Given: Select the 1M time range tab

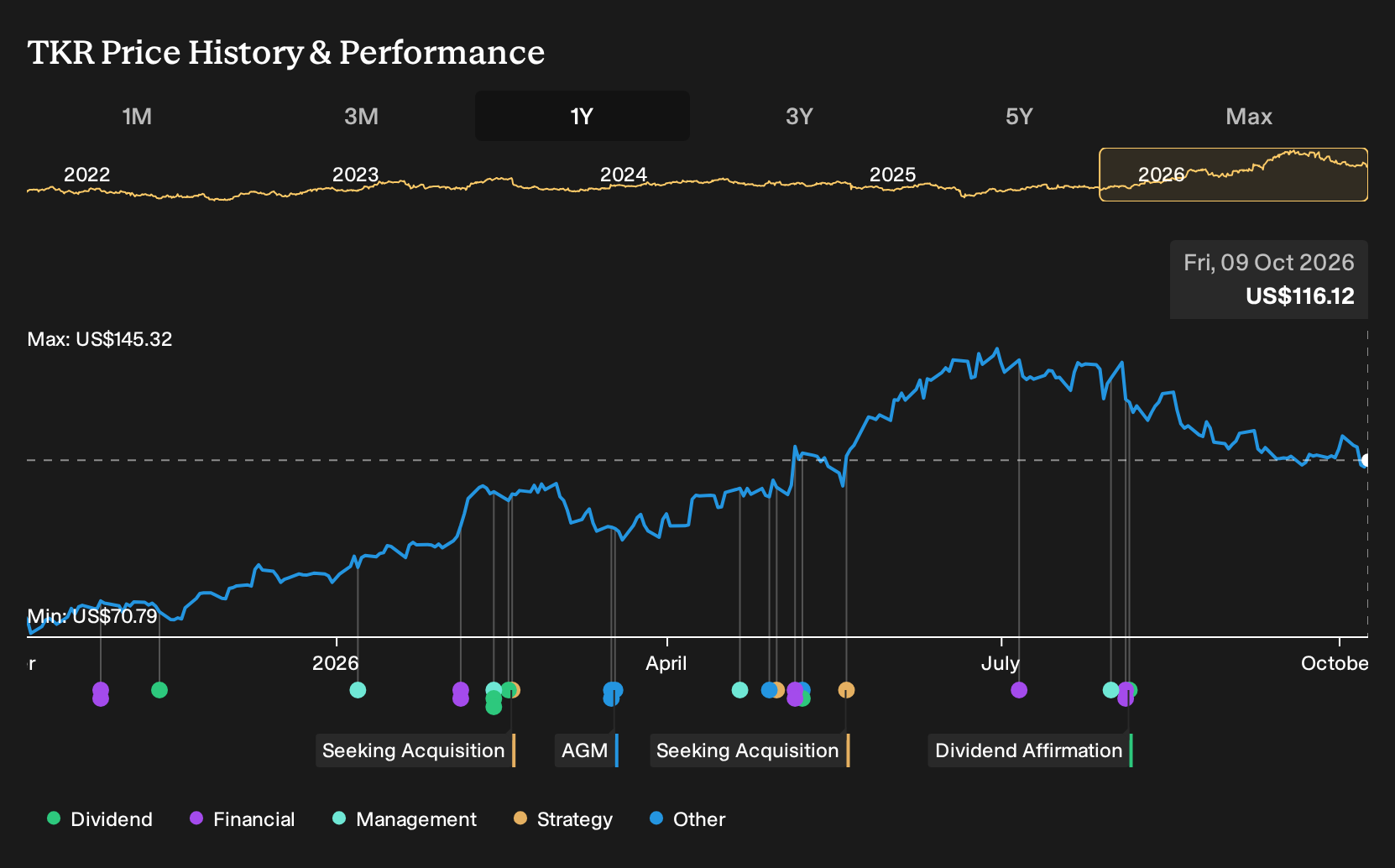Looking at the screenshot, I should pos(137,116).
